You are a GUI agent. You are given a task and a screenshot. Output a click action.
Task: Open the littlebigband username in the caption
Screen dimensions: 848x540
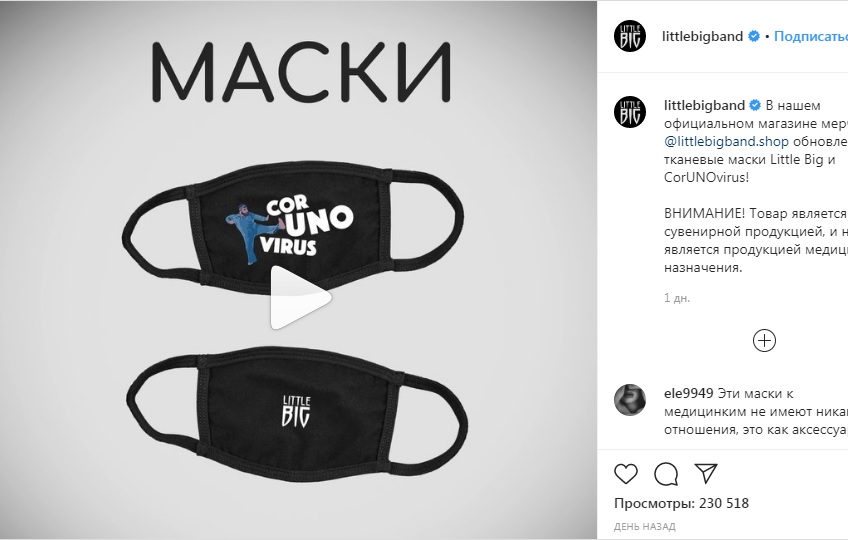704,105
